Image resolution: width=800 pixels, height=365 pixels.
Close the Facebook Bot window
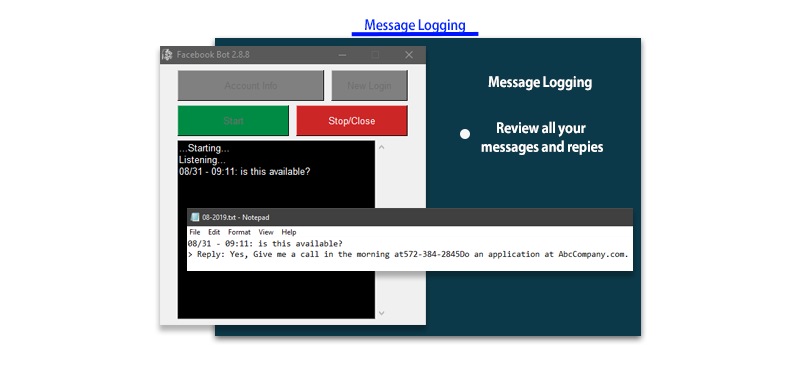tap(409, 55)
